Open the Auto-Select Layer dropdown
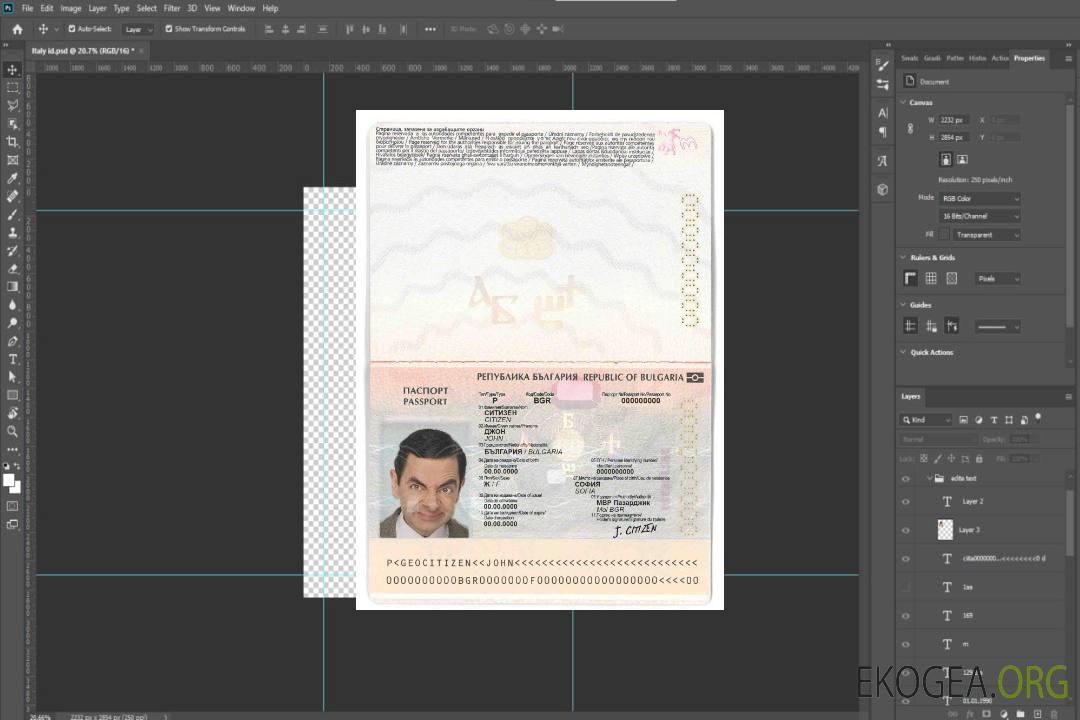 point(138,29)
